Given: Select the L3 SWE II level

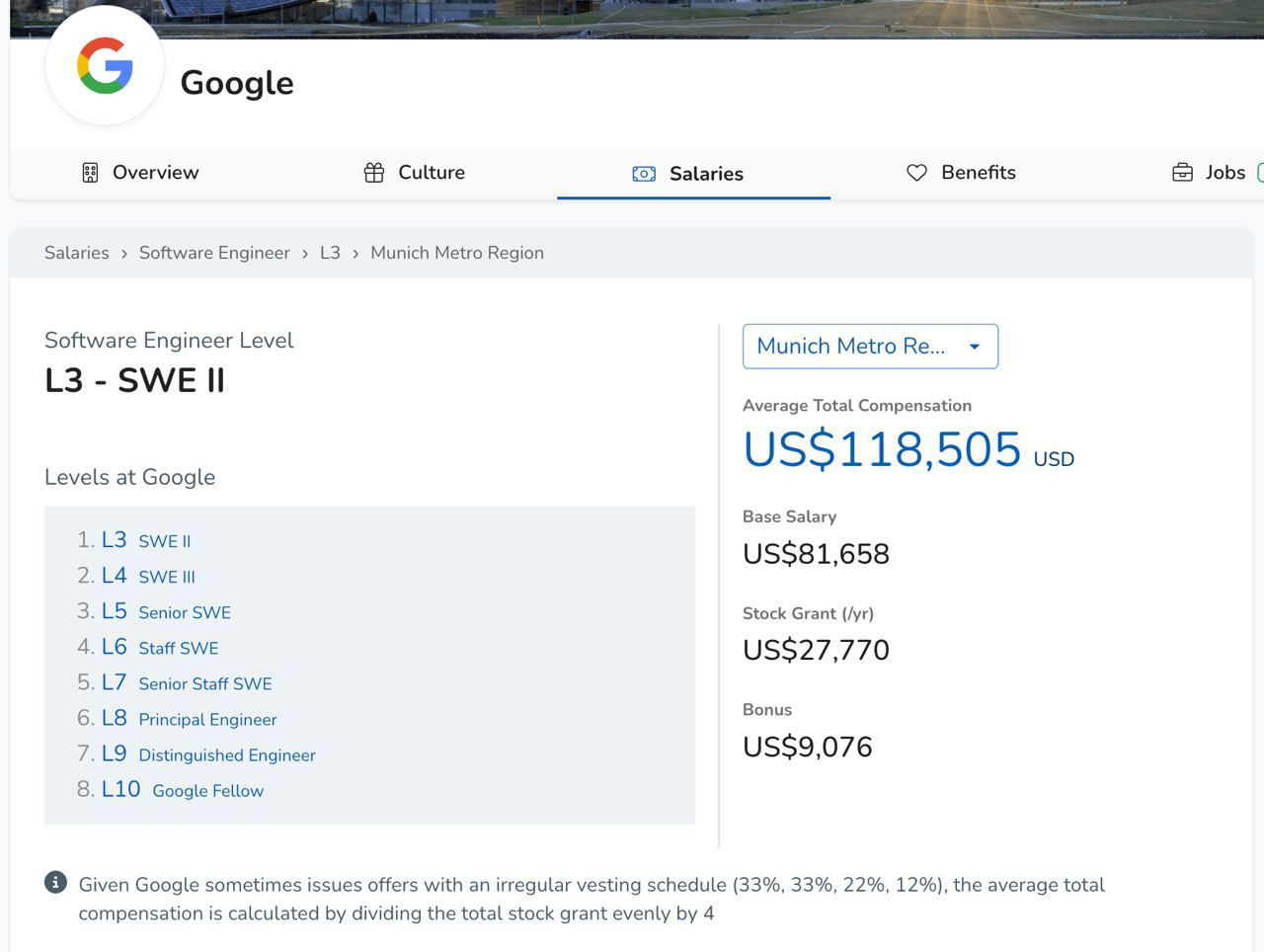Looking at the screenshot, I should pos(146,540).
